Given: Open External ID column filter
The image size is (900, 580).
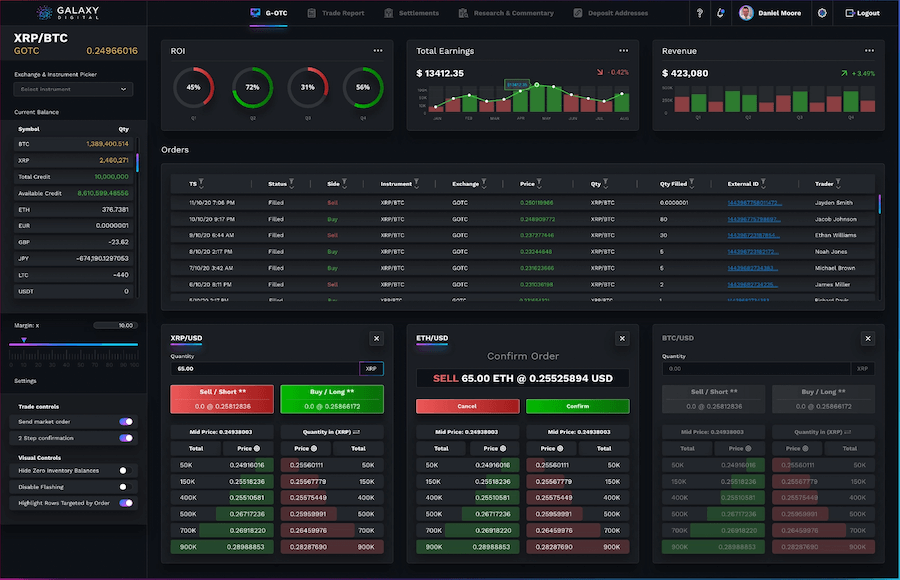Looking at the screenshot, I should [763, 184].
